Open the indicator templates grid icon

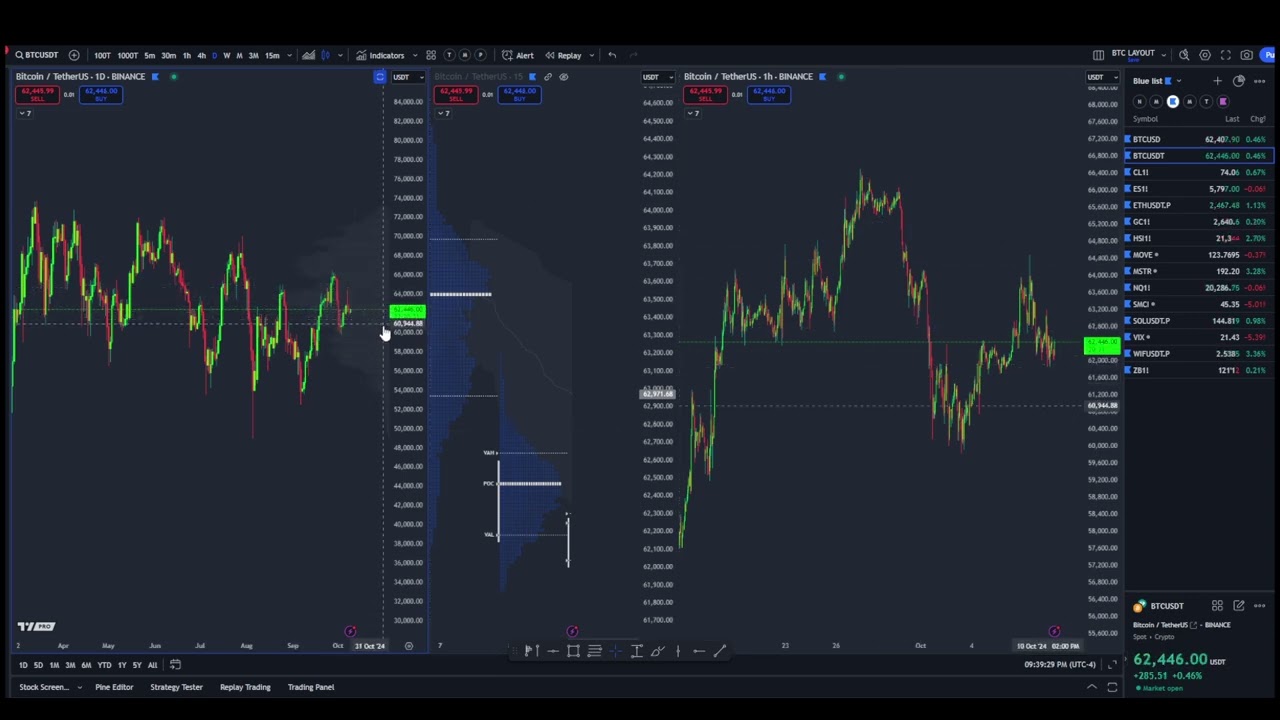pos(431,55)
